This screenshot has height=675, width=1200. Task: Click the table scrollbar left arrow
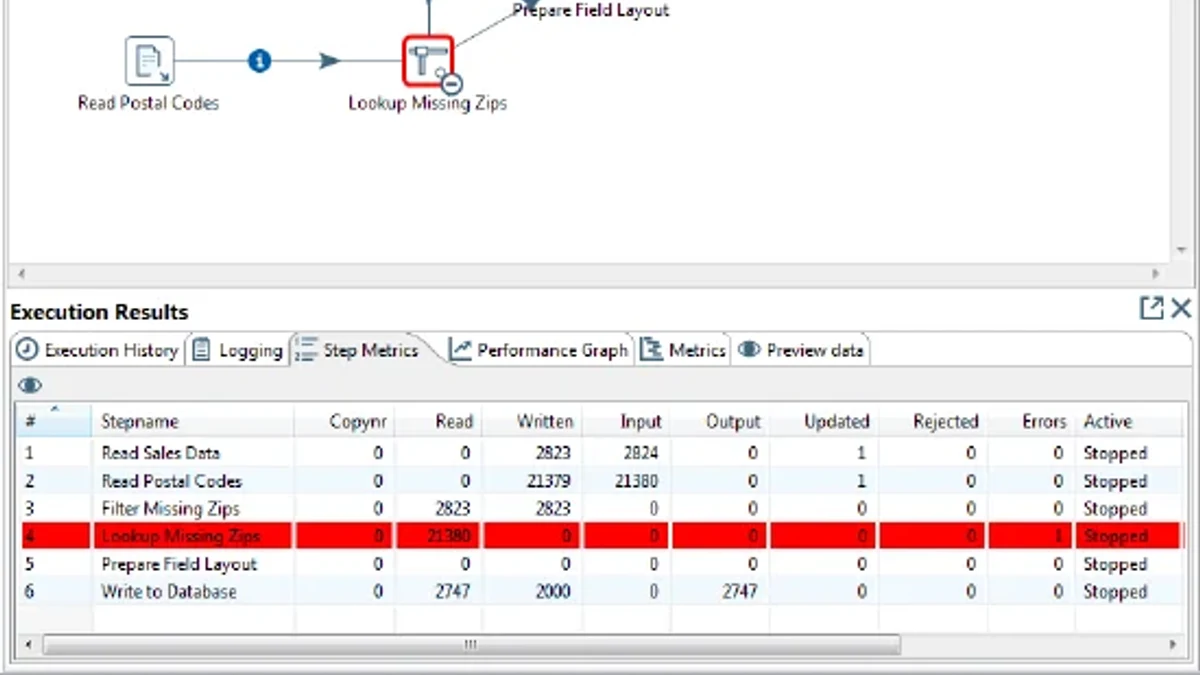click(x=27, y=645)
